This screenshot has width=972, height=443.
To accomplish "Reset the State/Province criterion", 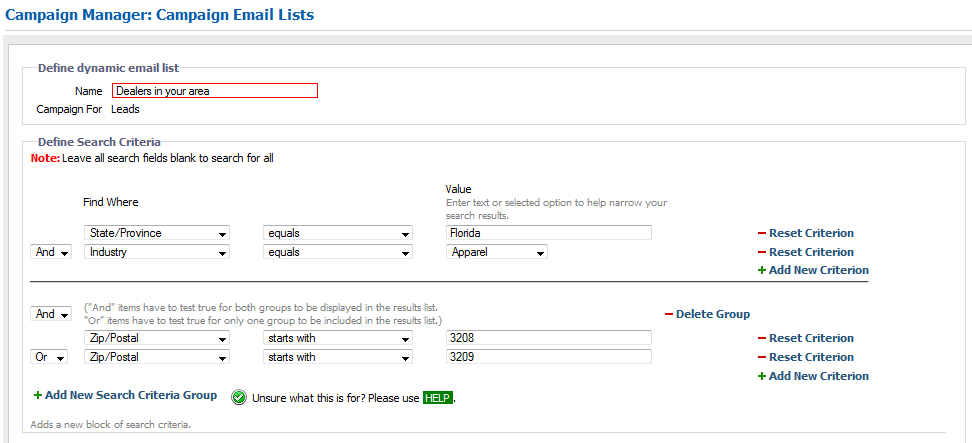I will click(x=805, y=233).
